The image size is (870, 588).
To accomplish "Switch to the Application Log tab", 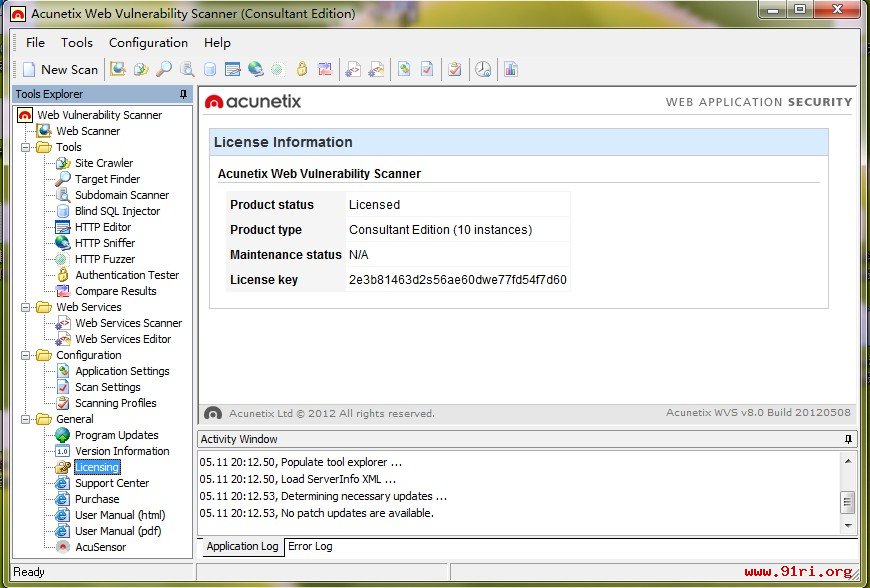I will [242, 546].
